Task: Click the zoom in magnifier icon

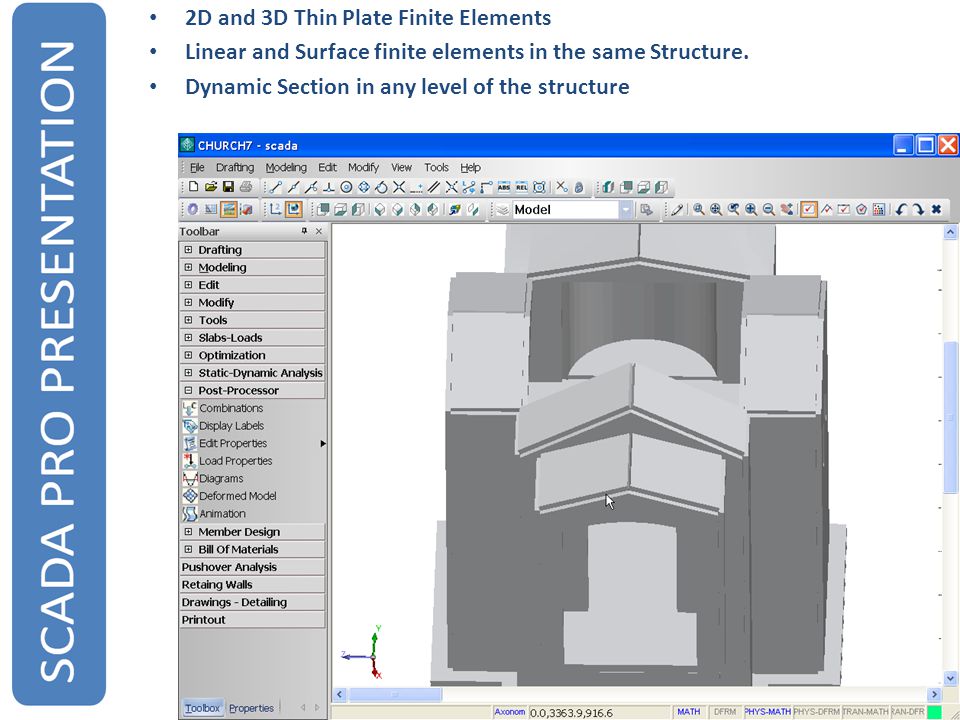Action: 751,209
